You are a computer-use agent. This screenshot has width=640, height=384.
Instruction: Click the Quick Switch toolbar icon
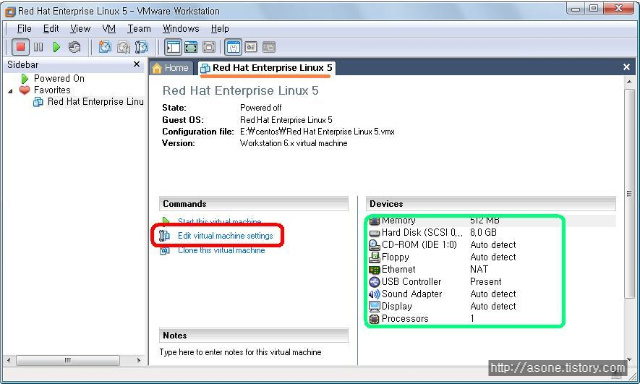(191, 47)
